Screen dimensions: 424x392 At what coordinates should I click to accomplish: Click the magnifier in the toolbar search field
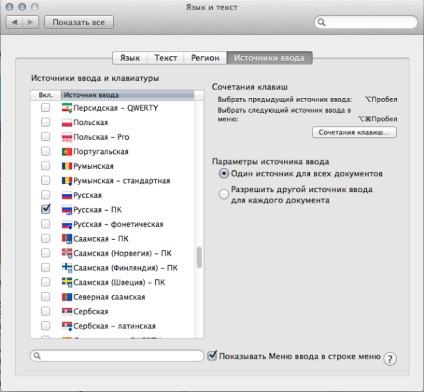click(321, 22)
